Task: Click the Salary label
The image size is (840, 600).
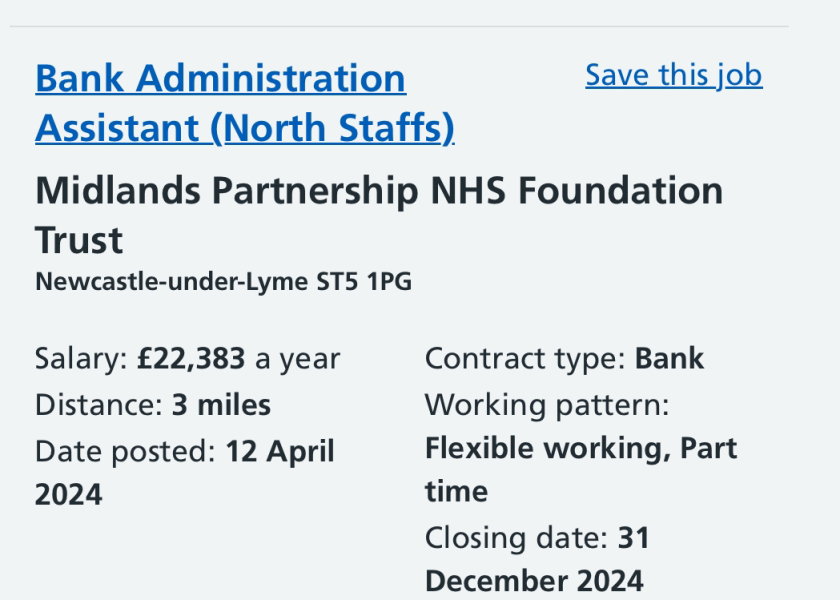Action: pos(81,358)
